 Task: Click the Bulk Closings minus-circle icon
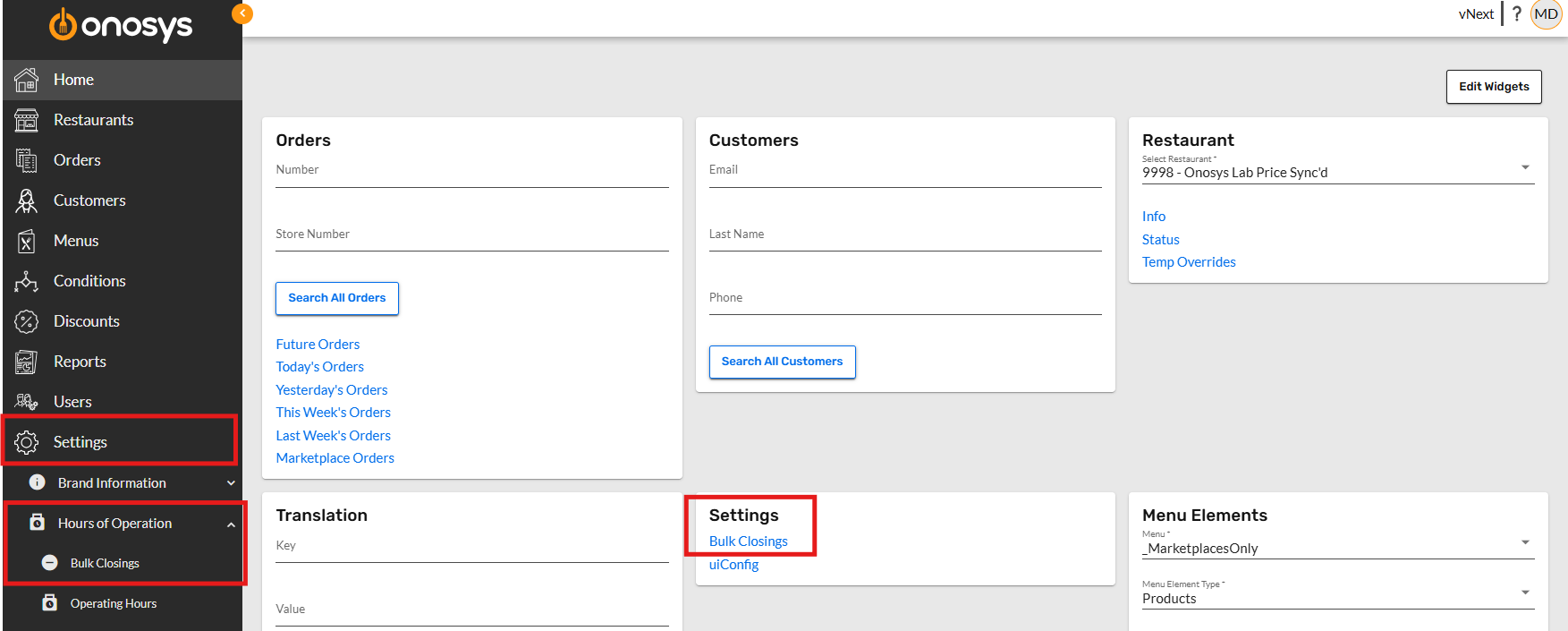pyautogui.click(x=50, y=563)
